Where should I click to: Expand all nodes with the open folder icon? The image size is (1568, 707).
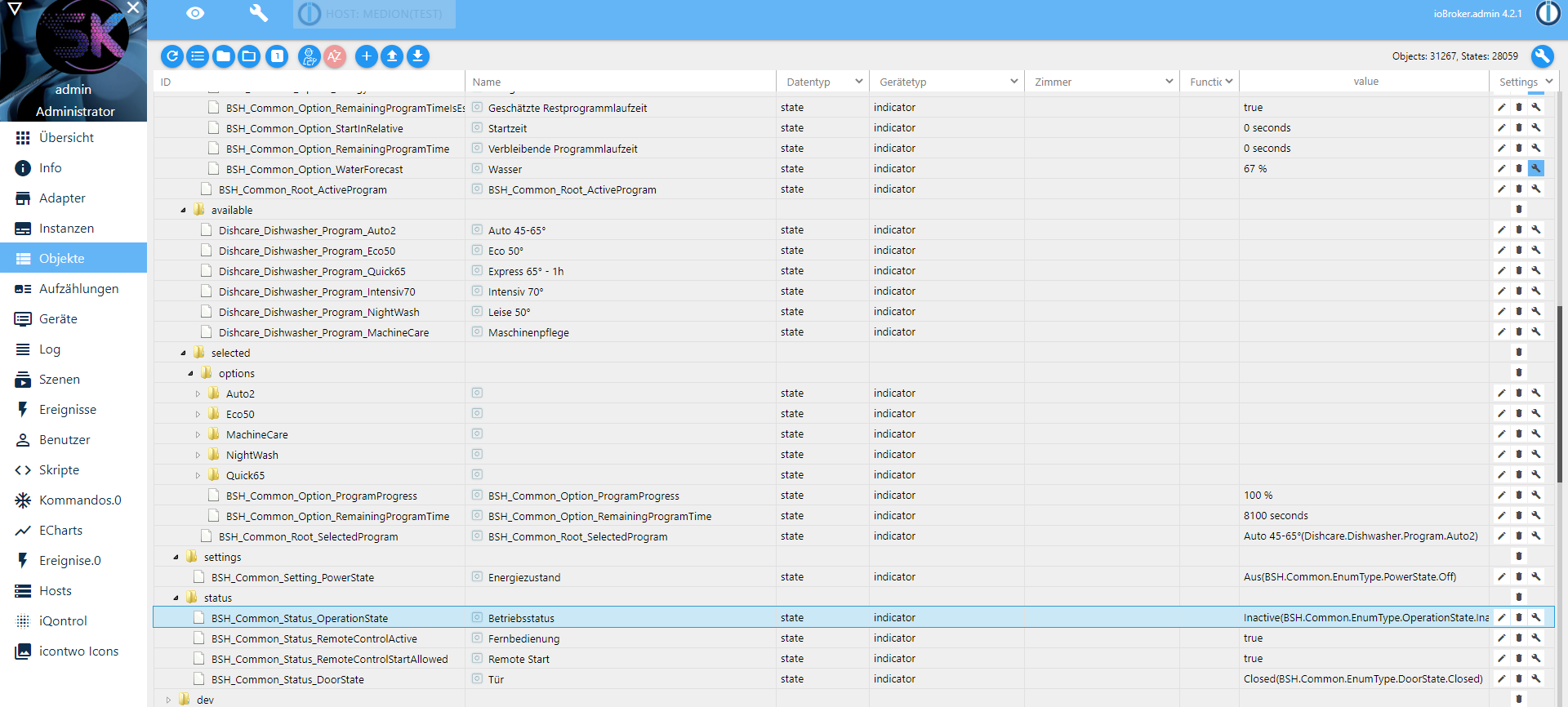249,56
